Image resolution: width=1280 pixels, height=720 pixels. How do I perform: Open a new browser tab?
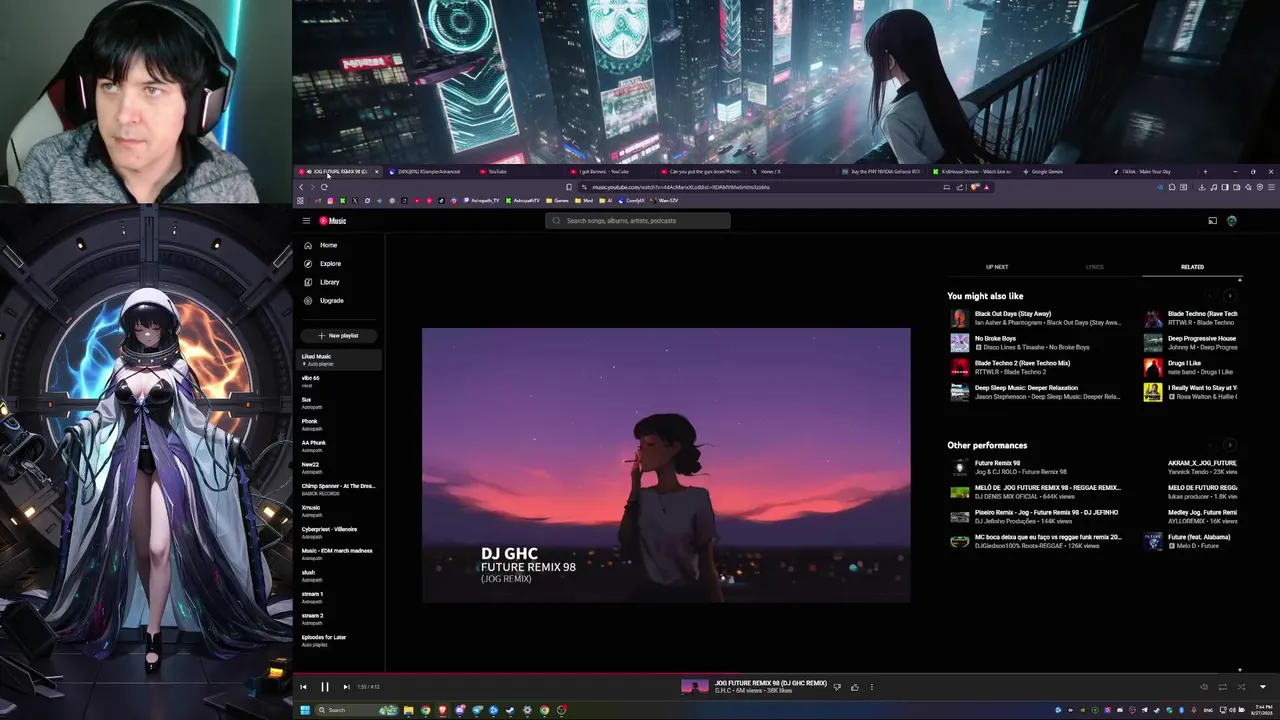pos(1204,172)
